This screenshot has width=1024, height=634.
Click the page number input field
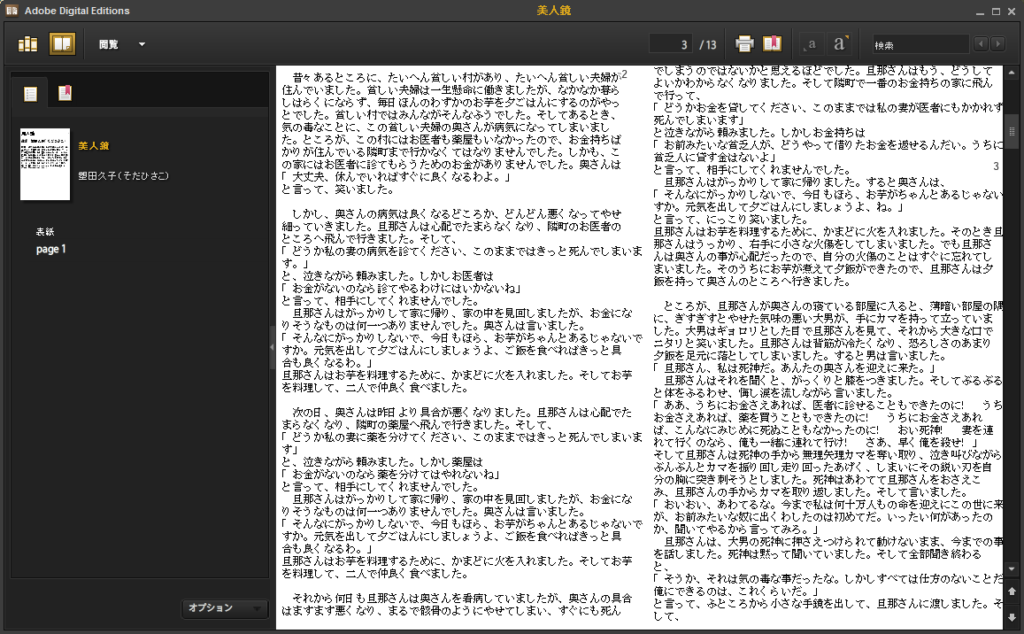click(672, 44)
